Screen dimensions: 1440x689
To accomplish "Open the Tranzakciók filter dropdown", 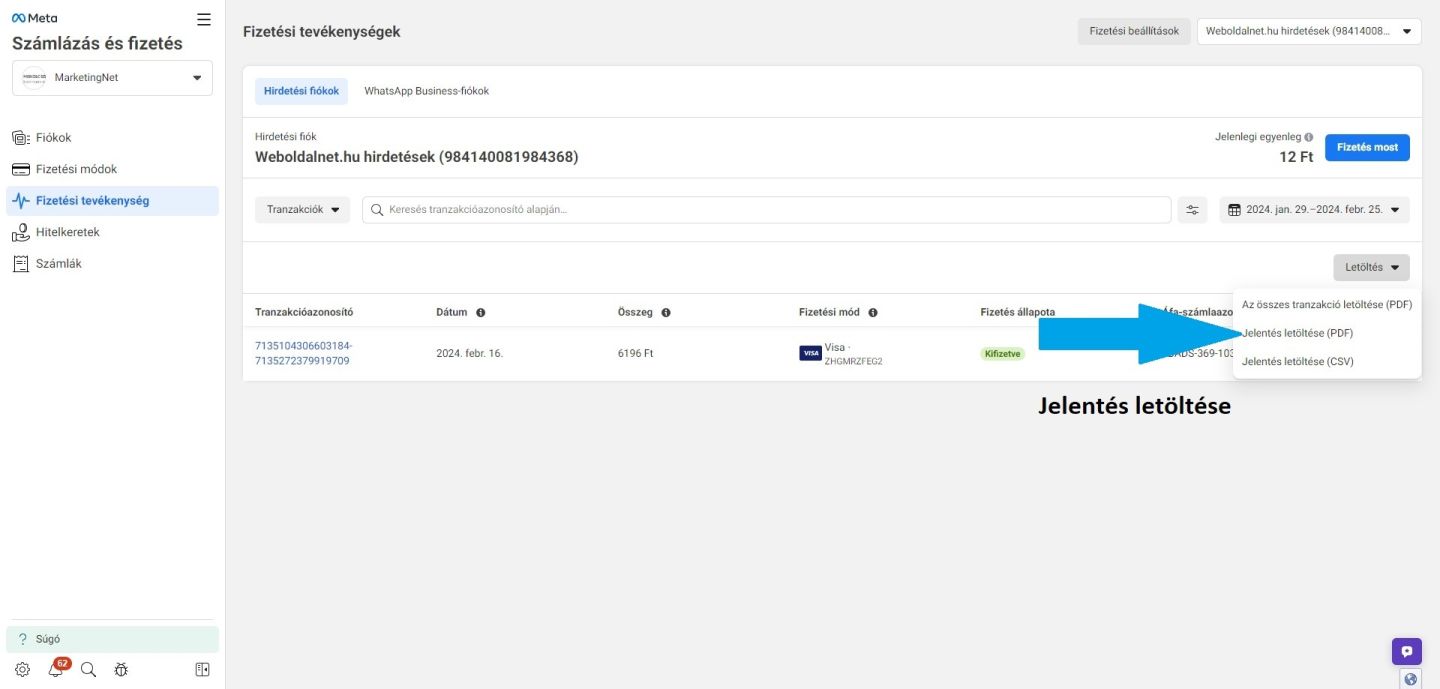I will (x=302, y=210).
